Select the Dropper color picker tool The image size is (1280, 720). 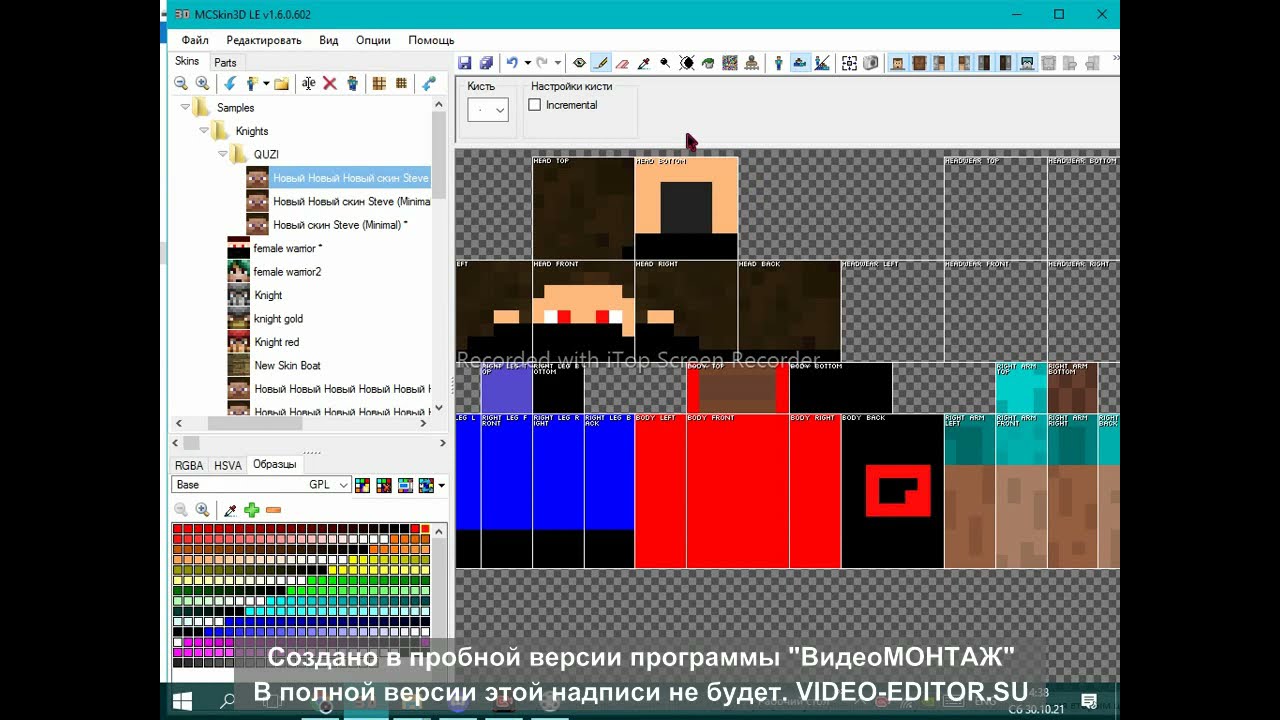click(x=643, y=63)
